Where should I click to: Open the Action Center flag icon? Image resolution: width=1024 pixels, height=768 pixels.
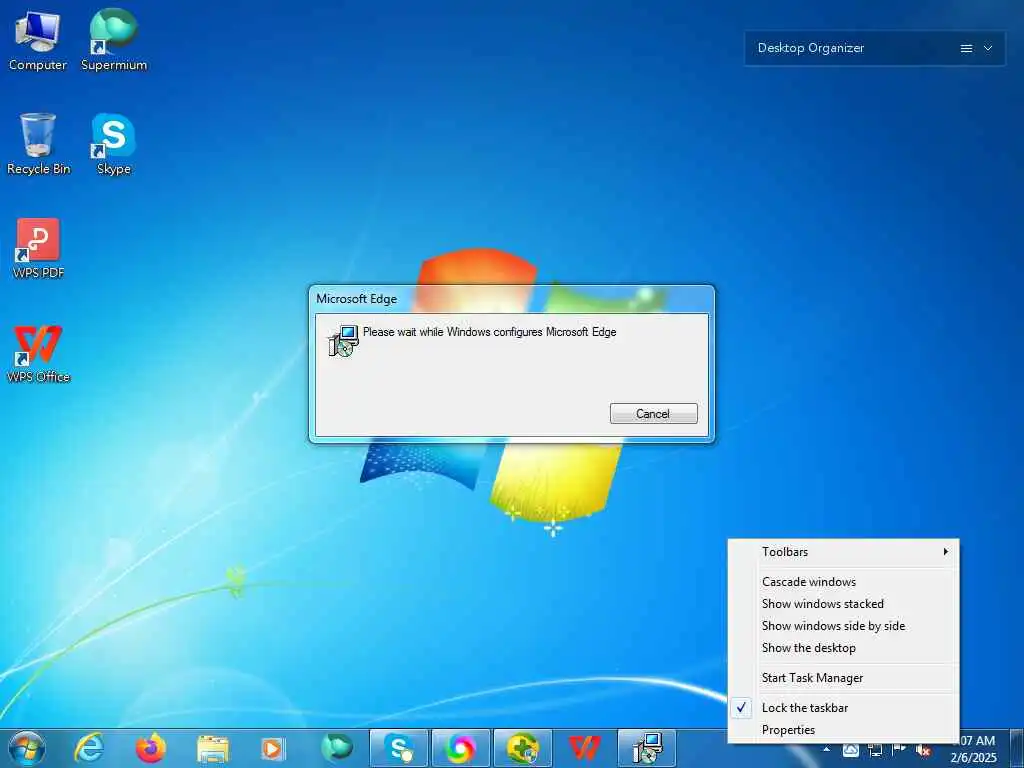coord(899,750)
